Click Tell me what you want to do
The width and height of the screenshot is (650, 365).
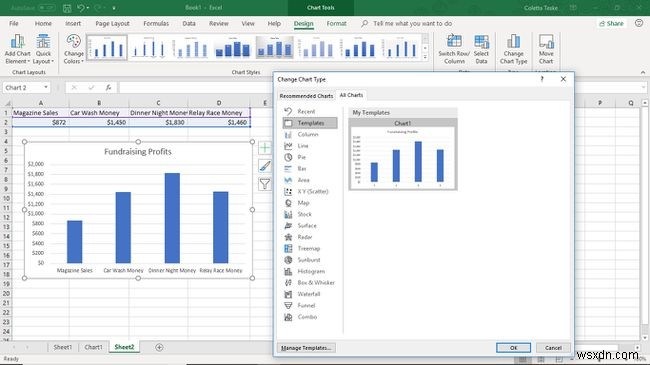pos(412,24)
